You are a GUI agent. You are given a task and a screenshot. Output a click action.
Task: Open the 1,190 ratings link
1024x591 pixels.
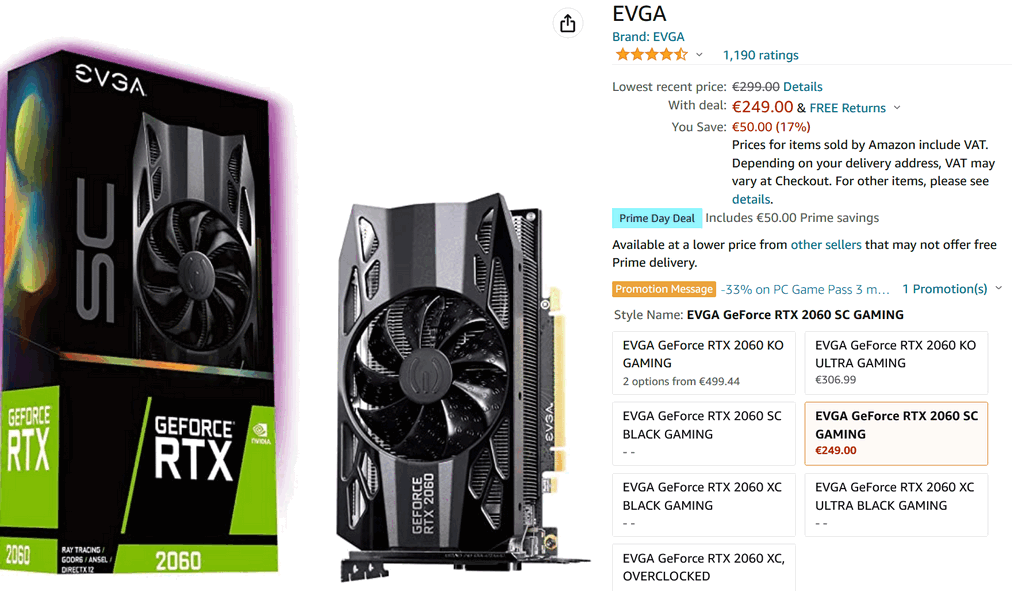pos(760,56)
